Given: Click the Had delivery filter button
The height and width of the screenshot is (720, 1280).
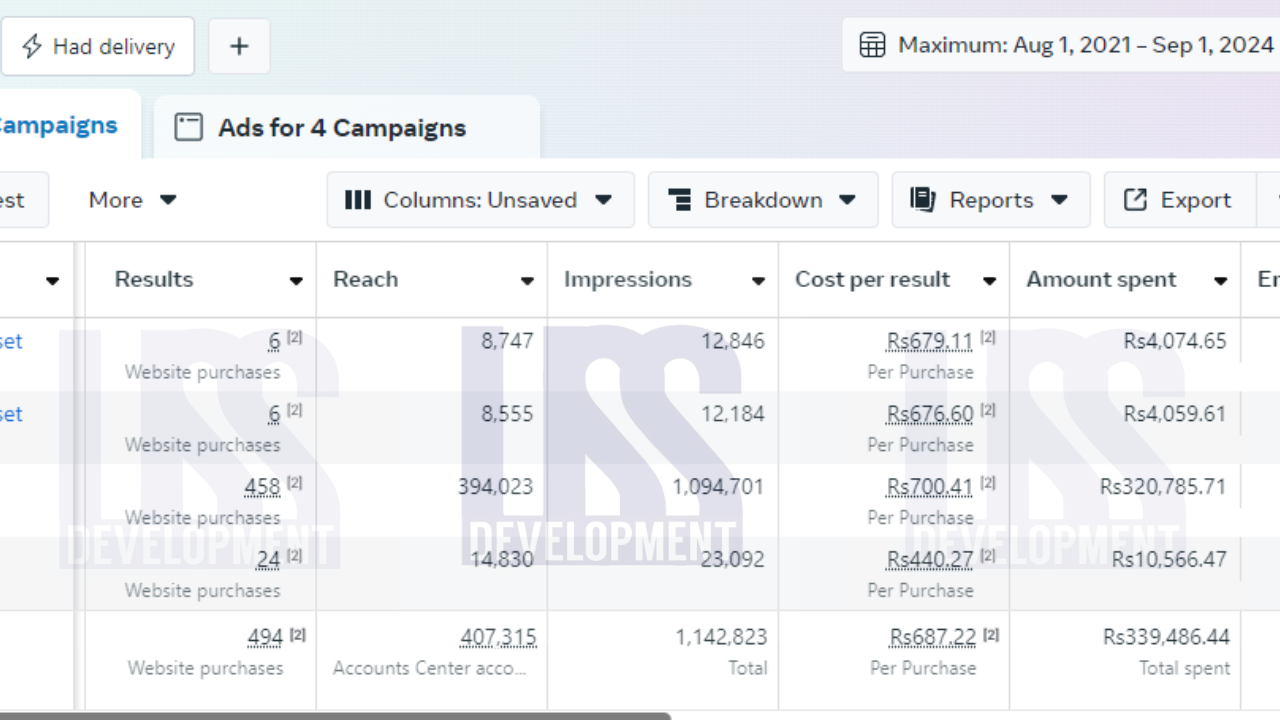Looking at the screenshot, I should (x=98, y=46).
